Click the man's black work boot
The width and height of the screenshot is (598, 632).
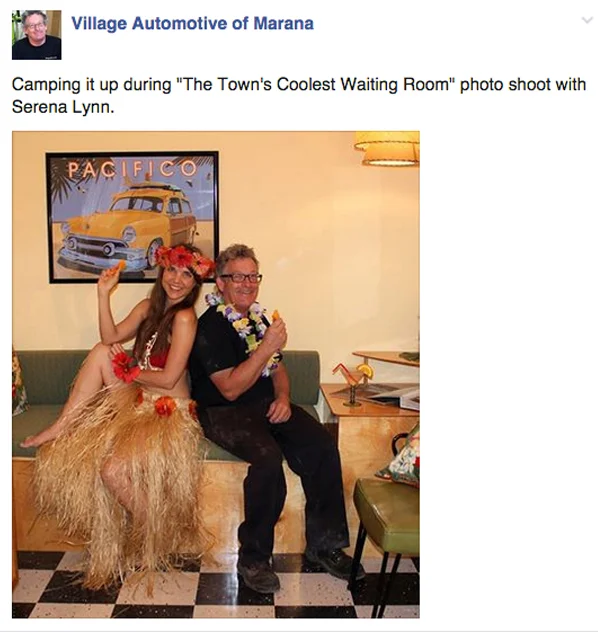point(258,574)
